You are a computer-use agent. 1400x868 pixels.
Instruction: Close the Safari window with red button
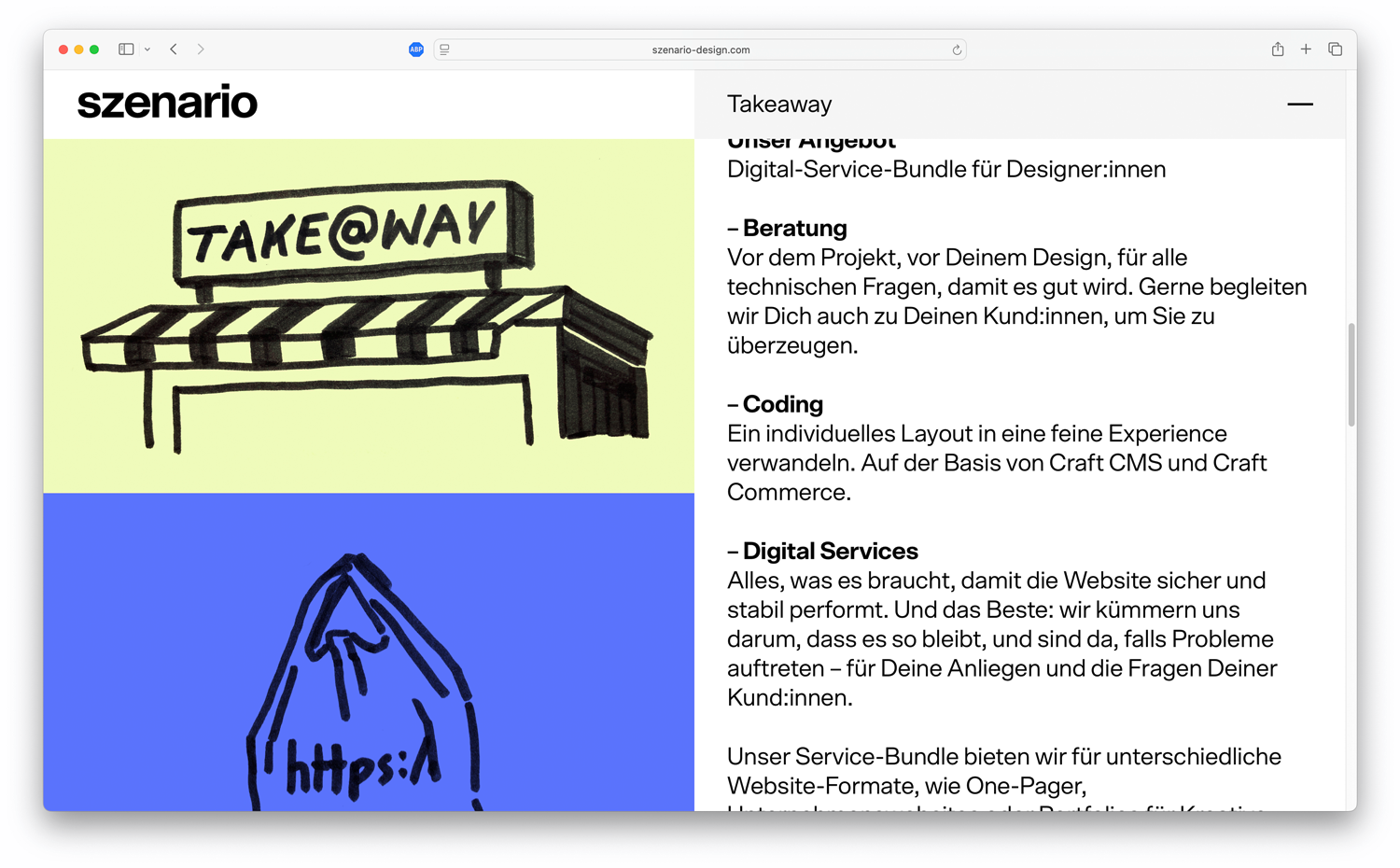pyautogui.click(x=63, y=49)
